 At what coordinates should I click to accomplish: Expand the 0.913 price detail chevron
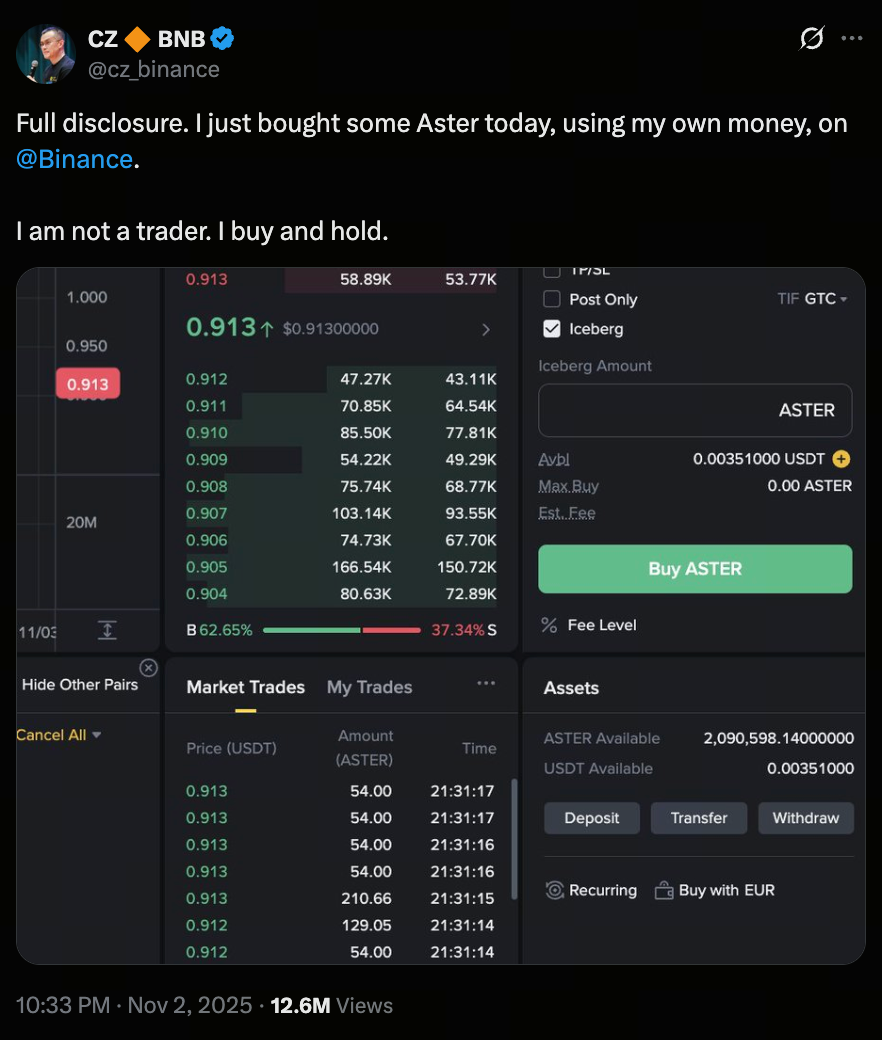[486, 329]
